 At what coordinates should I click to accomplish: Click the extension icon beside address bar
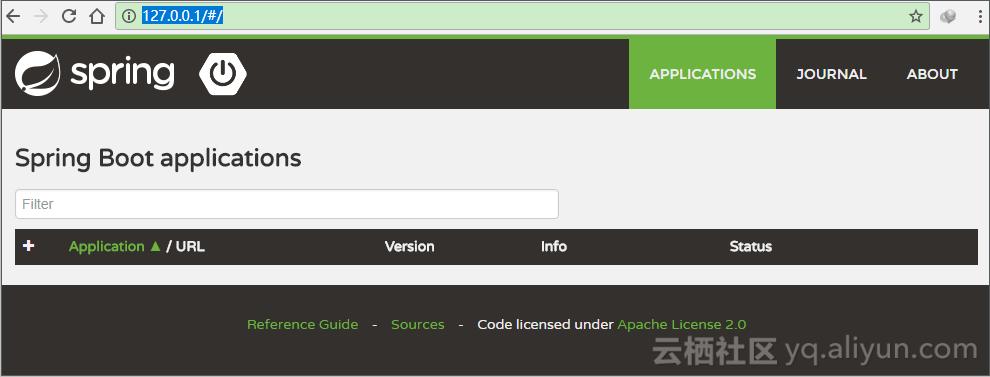click(x=948, y=17)
